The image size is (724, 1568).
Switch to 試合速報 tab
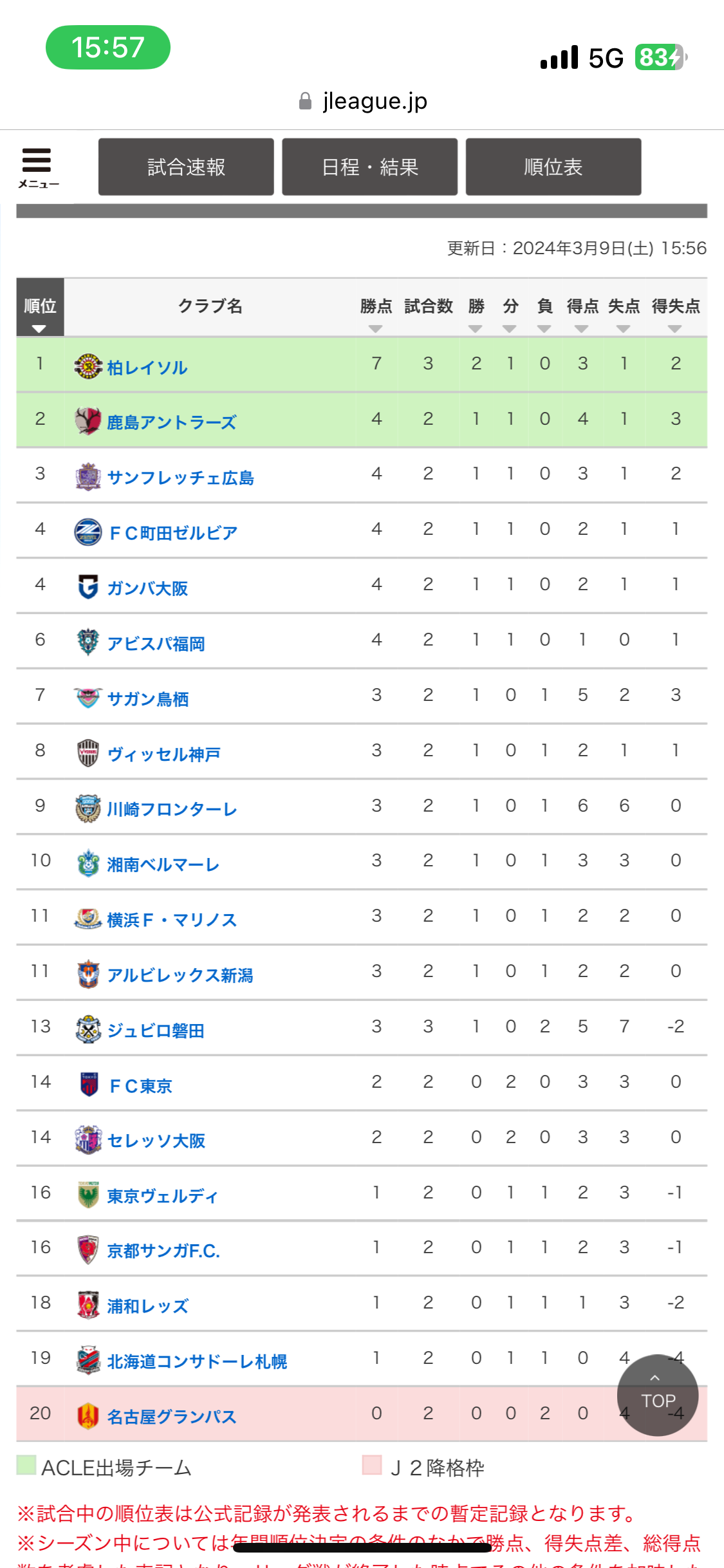(186, 167)
